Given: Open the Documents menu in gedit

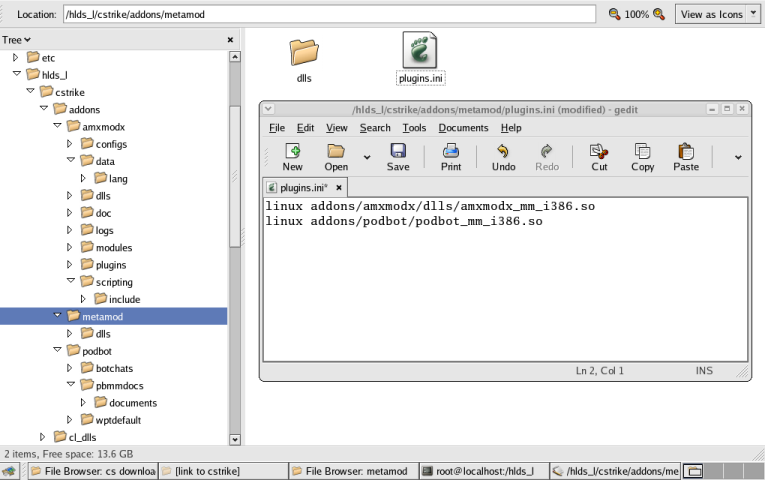Looking at the screenshot, I should click(x=463, y=128).
